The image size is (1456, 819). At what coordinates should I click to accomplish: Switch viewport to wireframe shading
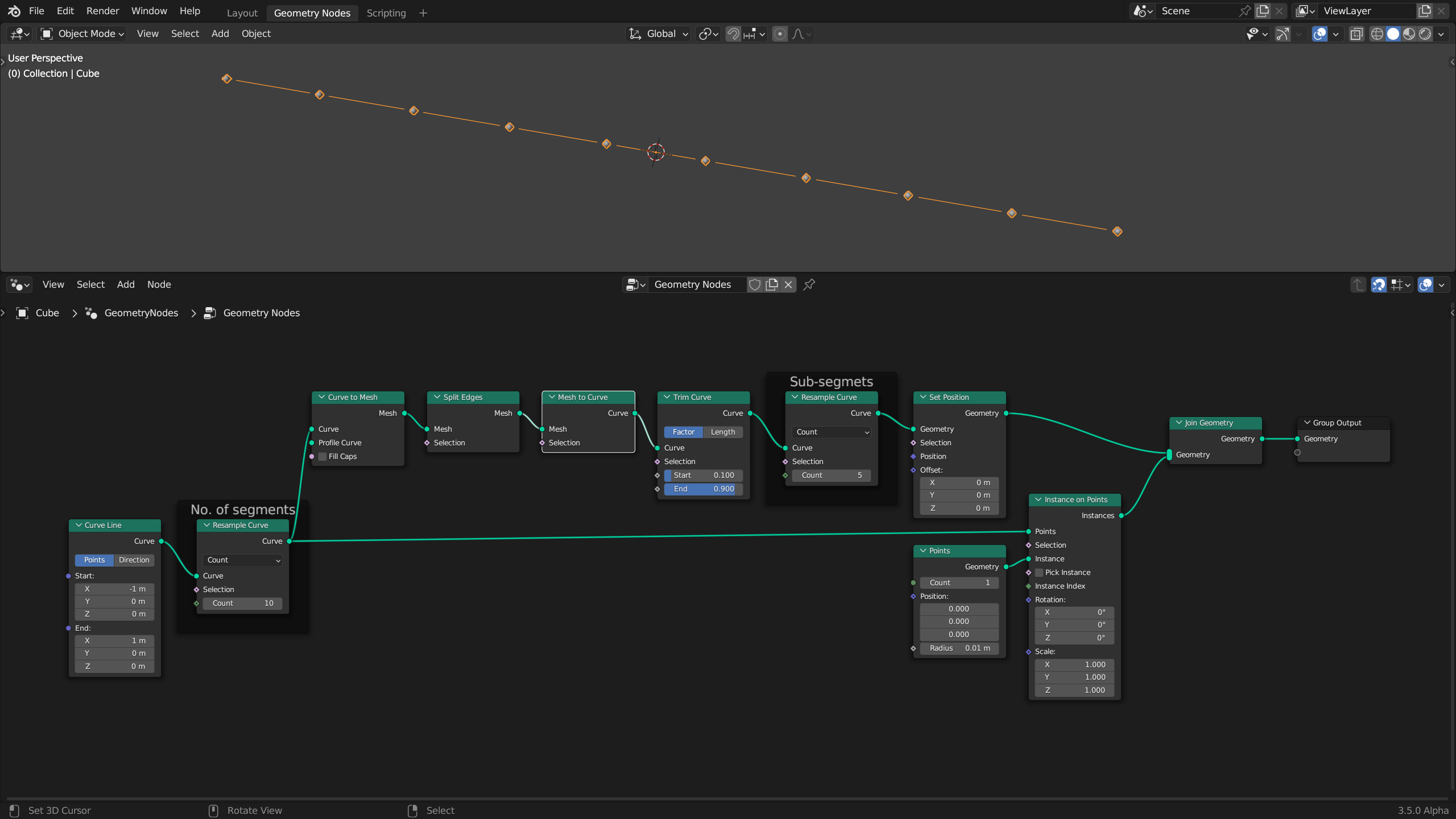[1377, 34]
